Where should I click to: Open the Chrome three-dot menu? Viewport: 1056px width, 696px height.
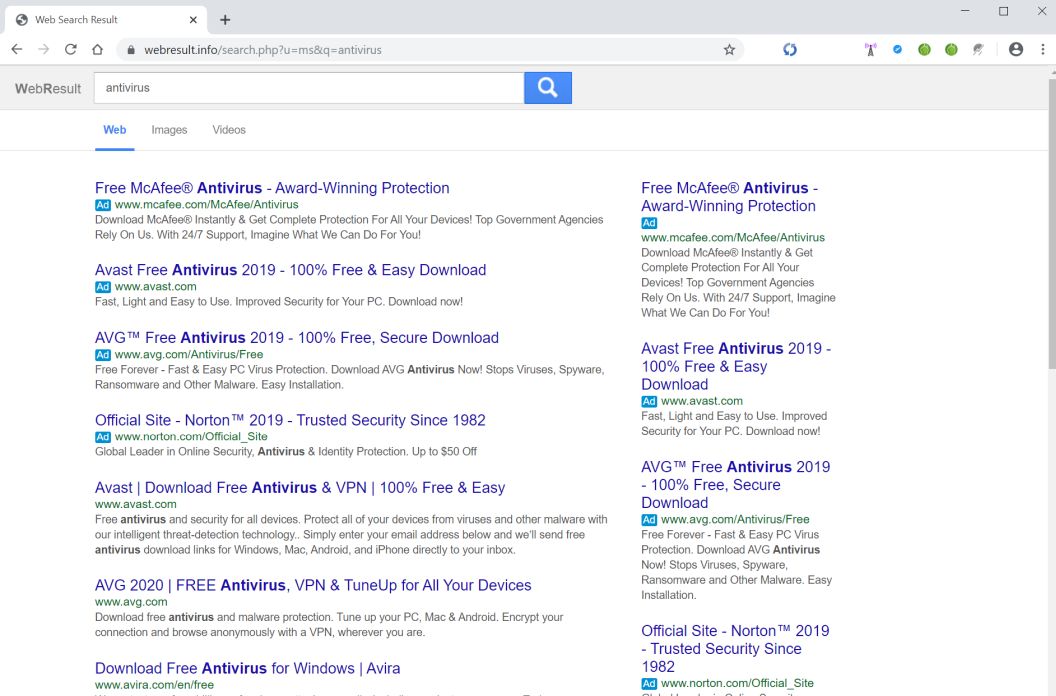coord(1042,49)
